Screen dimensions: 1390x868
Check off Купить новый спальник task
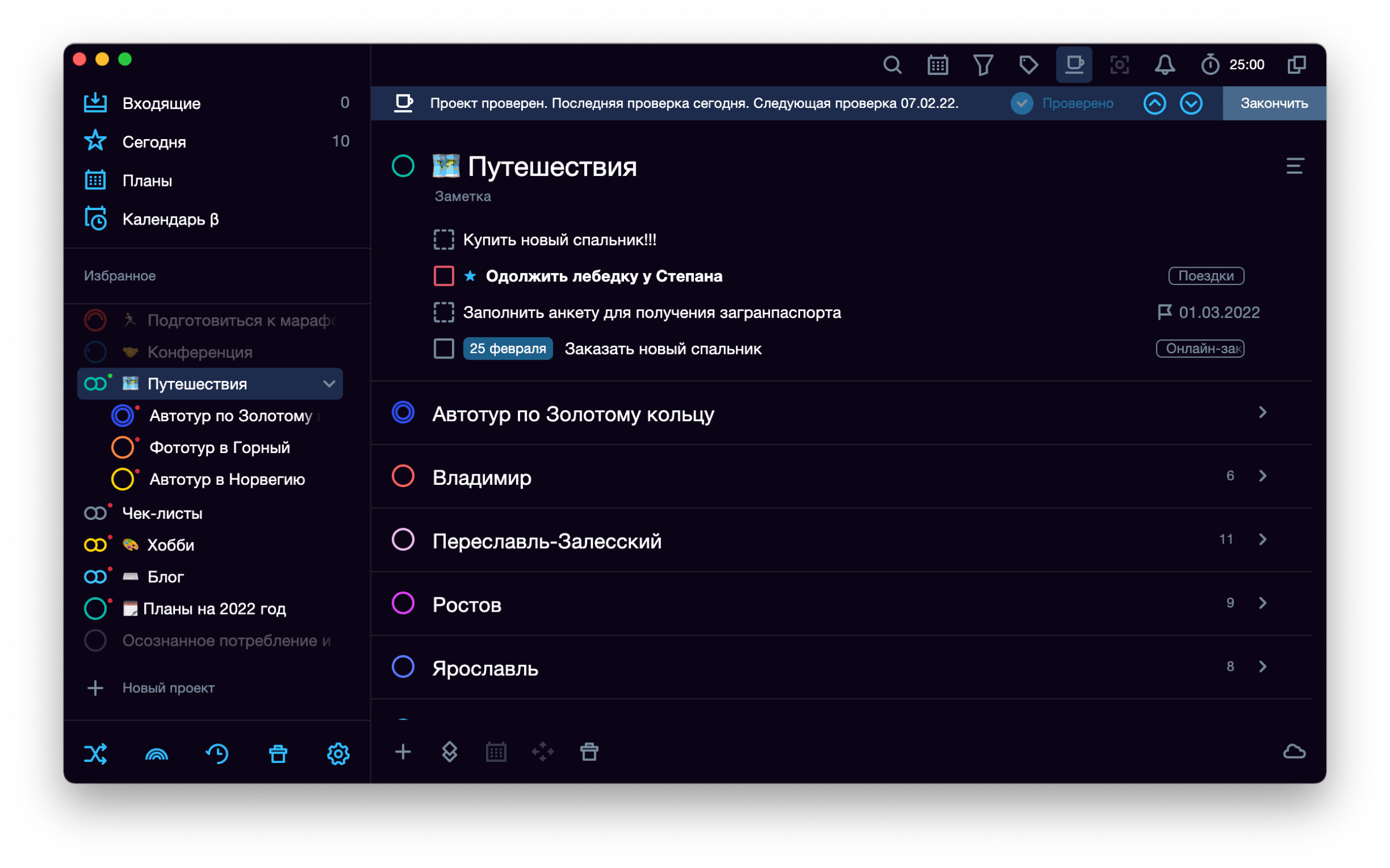444,240
